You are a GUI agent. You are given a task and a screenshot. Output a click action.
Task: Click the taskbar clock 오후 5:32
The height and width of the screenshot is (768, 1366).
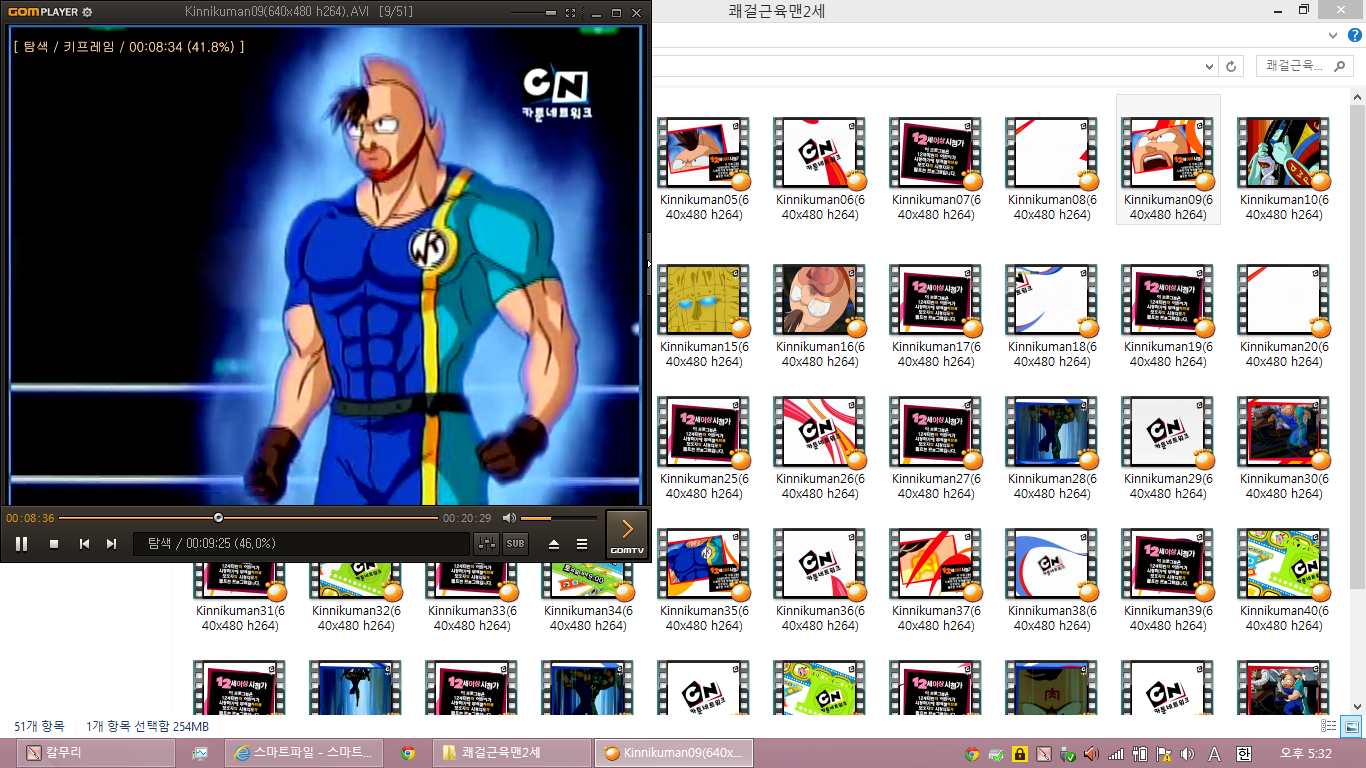(1306, 754)
